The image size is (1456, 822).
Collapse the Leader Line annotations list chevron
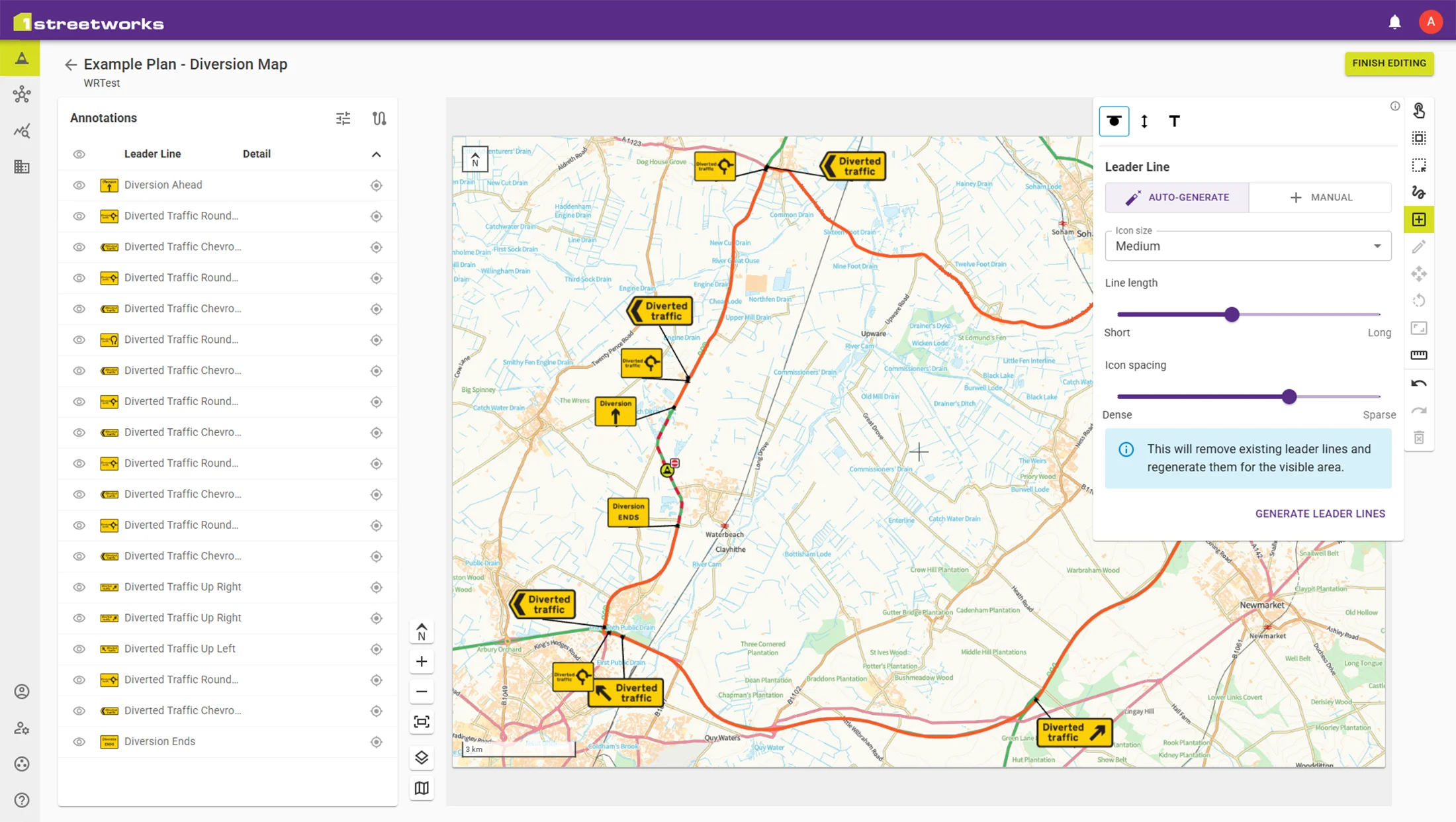coord(376,154)
